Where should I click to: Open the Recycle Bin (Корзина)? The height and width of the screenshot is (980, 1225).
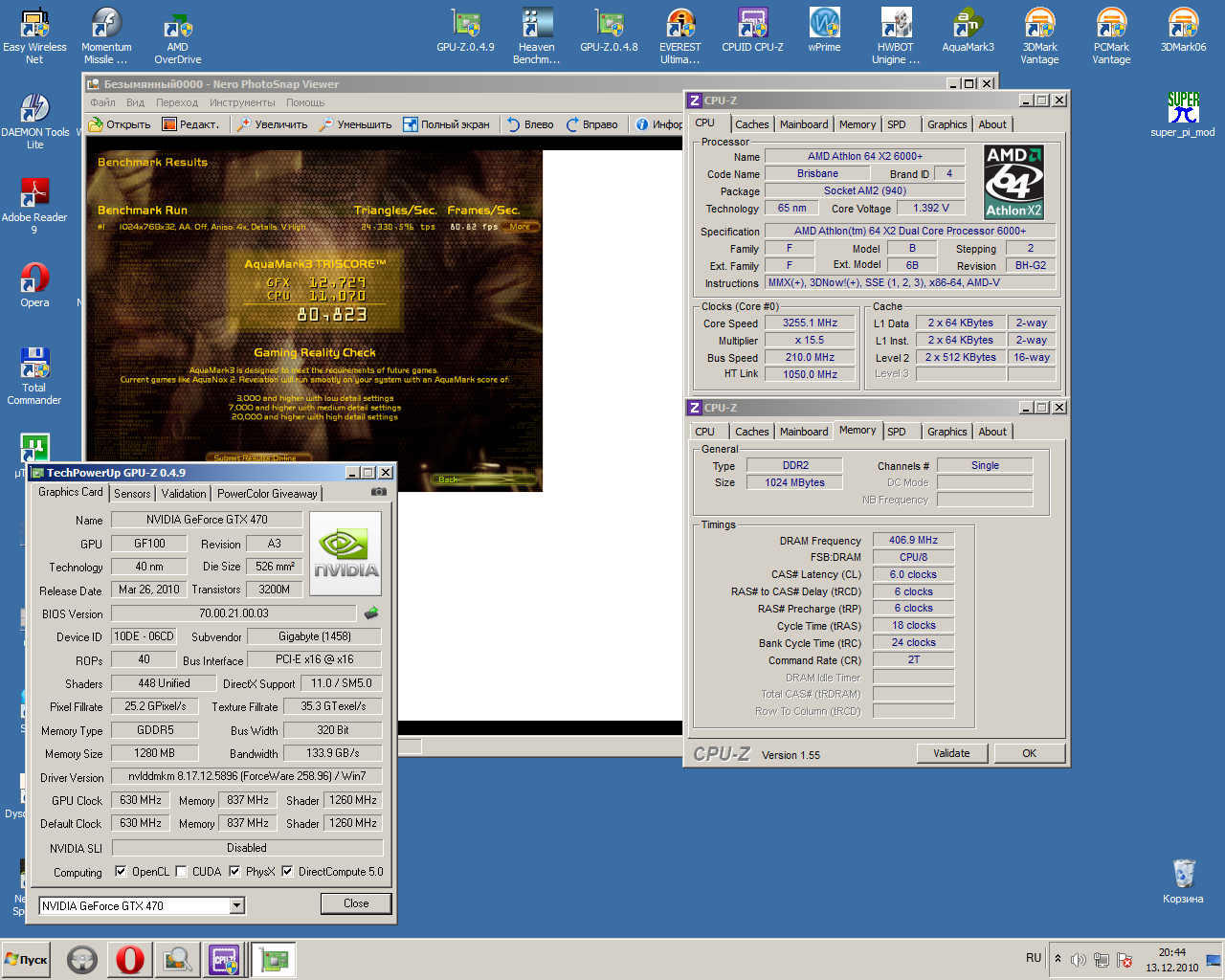tap(1183, 881)
